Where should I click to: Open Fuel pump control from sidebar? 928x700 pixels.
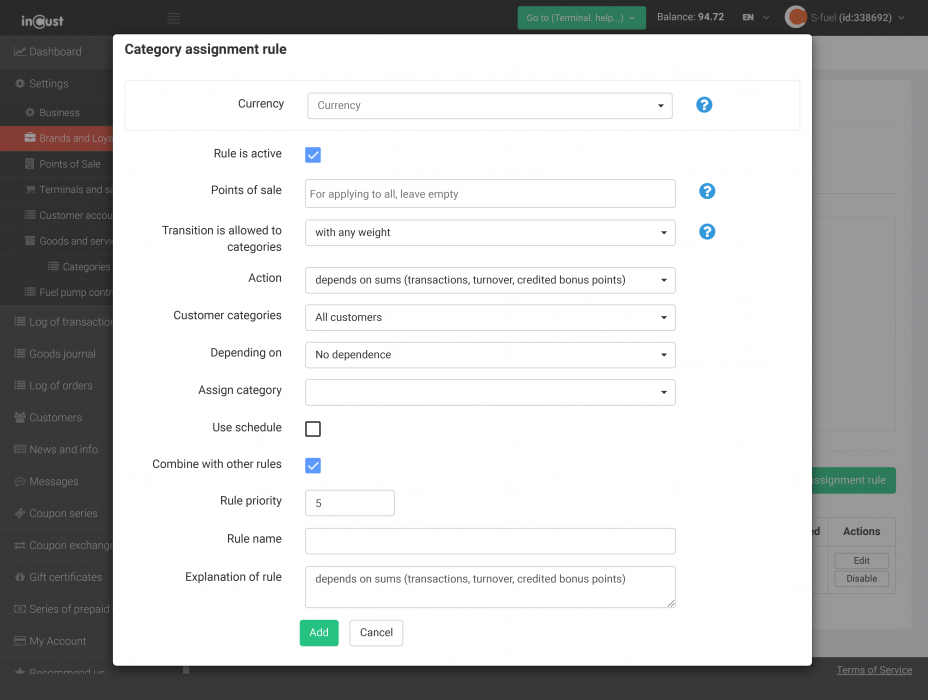pos(62,292)
